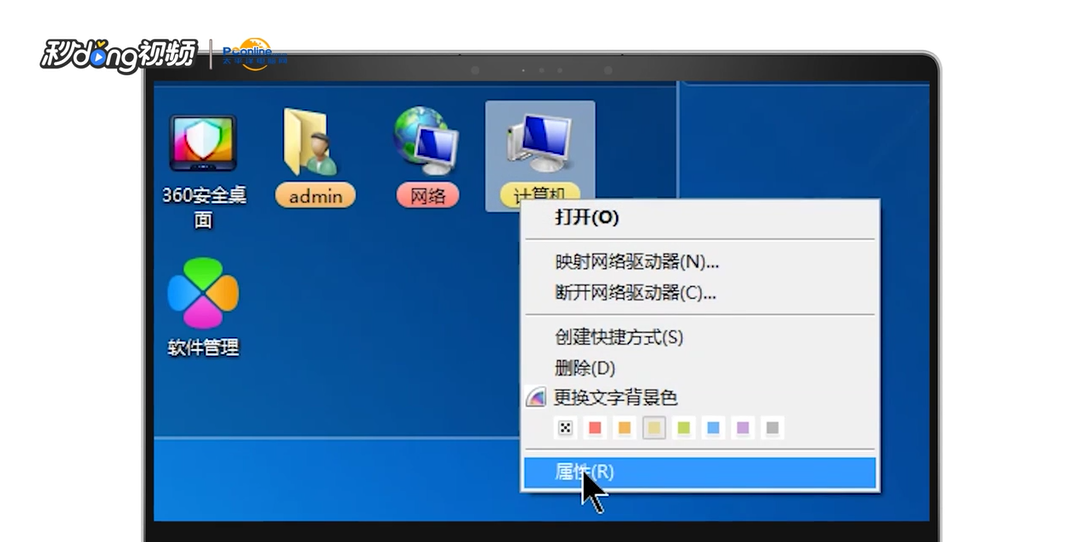
Task: Click the 软件管理 label text
Action: coord(204,347)
